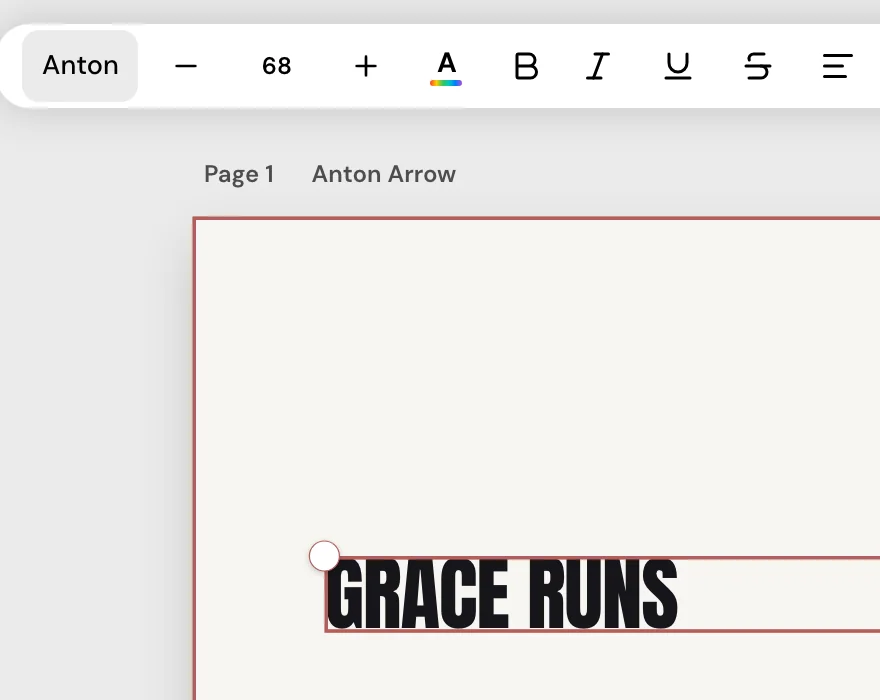Click the round corner handle of the text box
Viewport: 880px width, 700px height.
[324, 556]
